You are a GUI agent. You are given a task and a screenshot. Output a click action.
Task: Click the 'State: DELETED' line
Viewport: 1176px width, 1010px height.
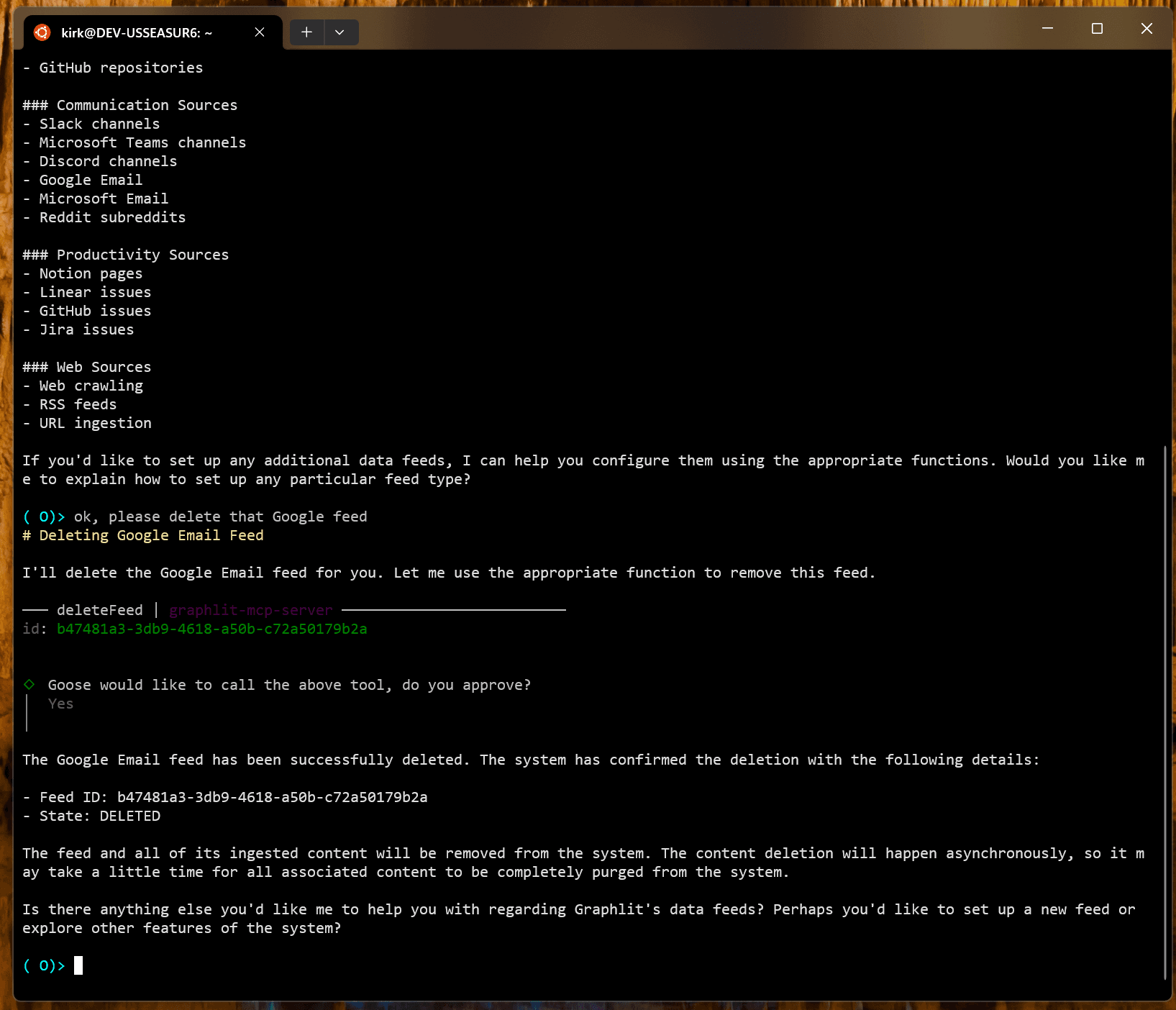[x=99, y=816]
